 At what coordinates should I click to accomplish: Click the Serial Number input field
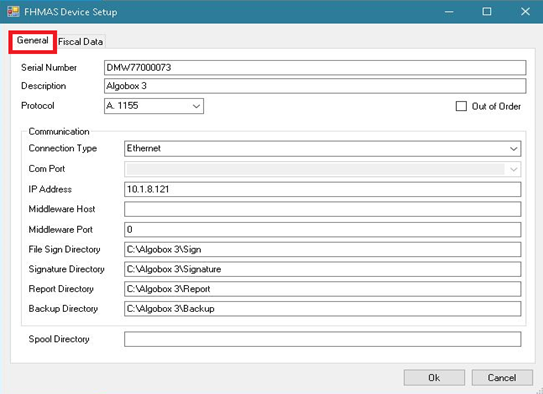315,68
